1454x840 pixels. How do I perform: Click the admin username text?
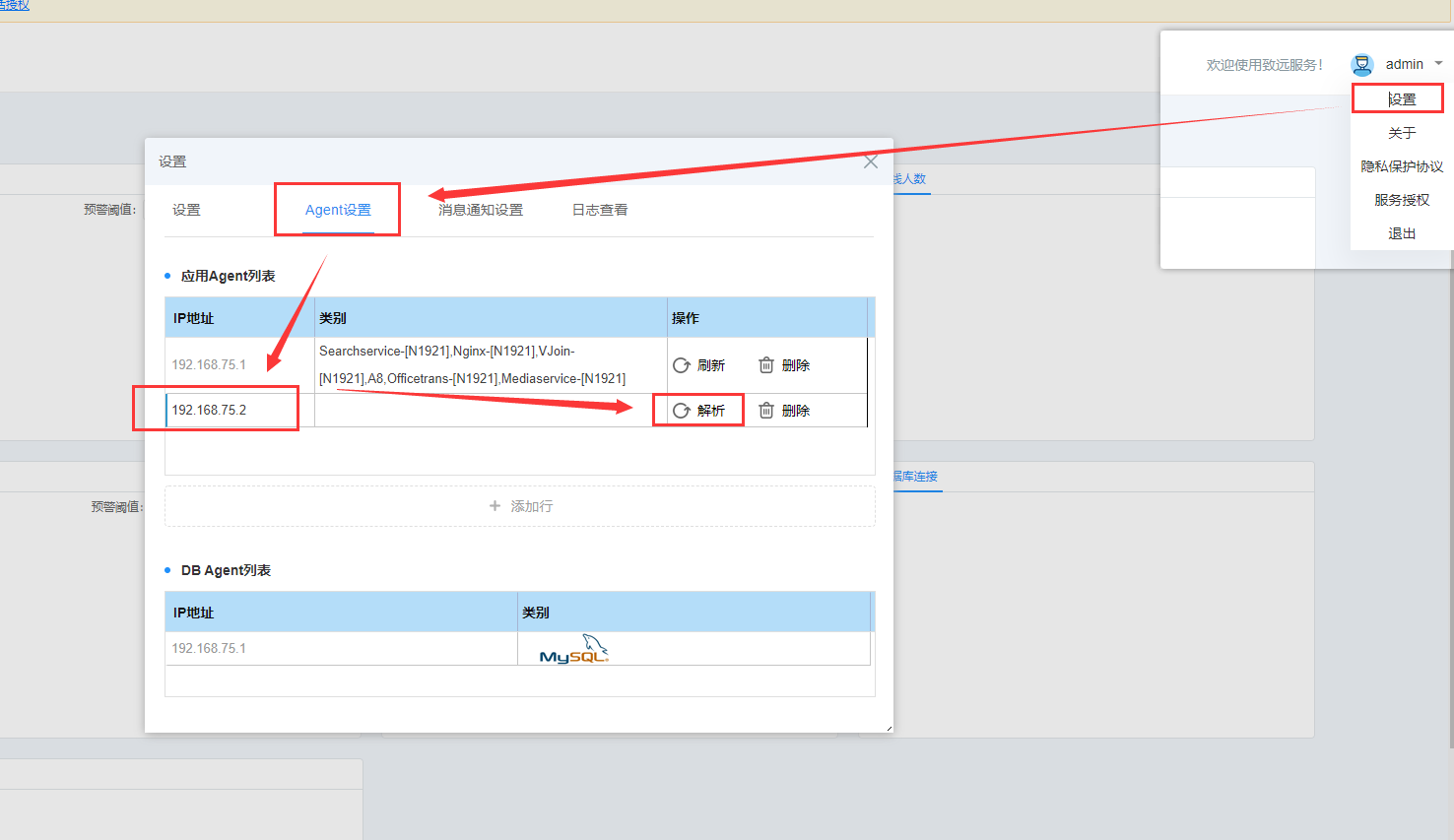point(1405,64)
